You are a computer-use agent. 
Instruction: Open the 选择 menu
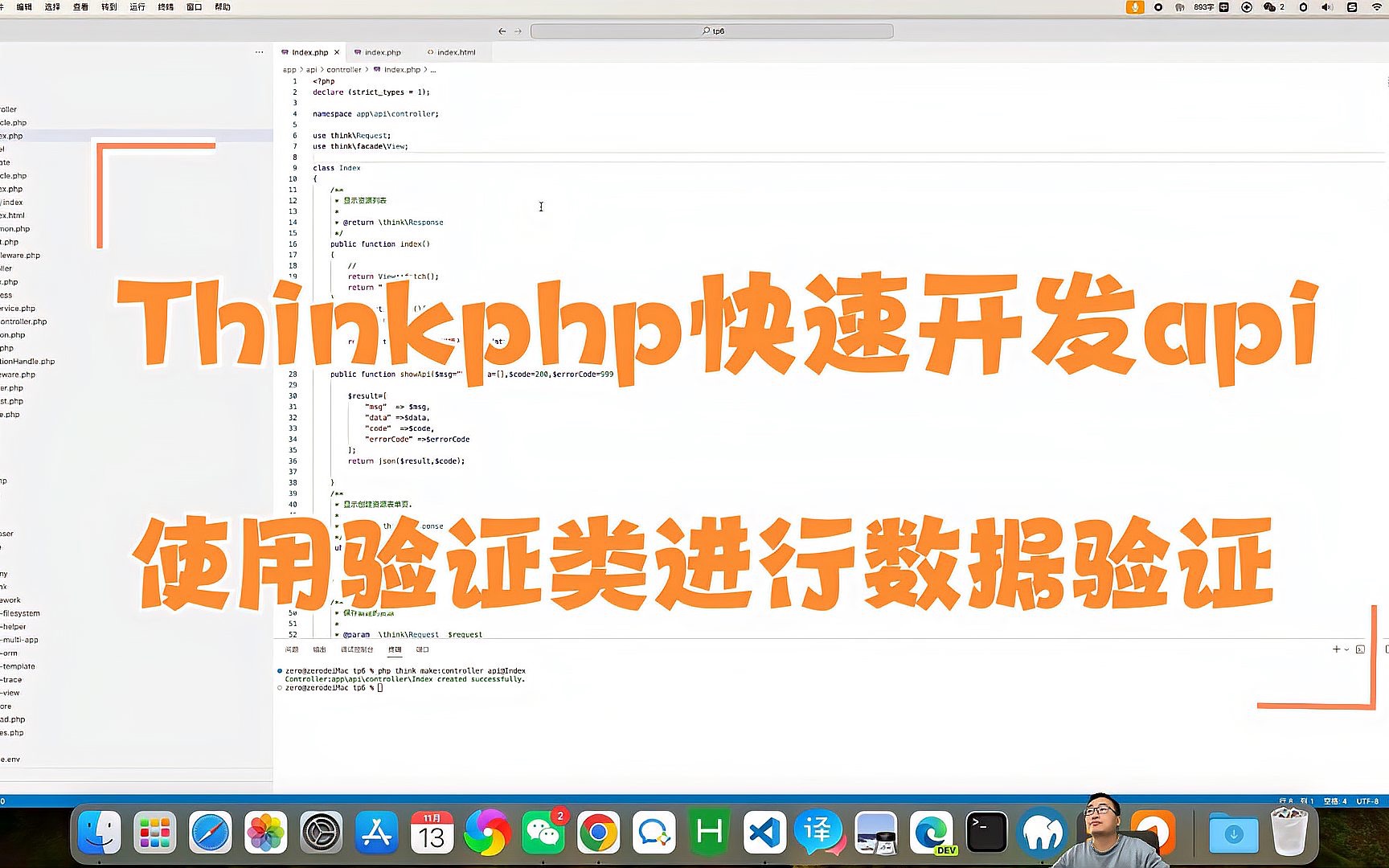click(x=52, y=7)
